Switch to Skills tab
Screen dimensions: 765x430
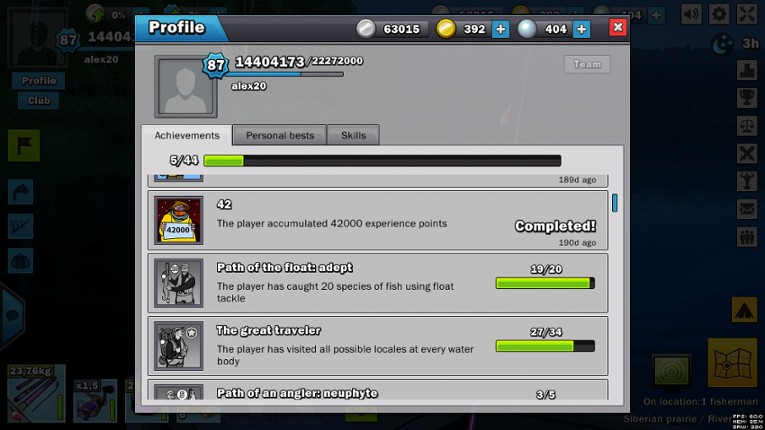point(353,135)
